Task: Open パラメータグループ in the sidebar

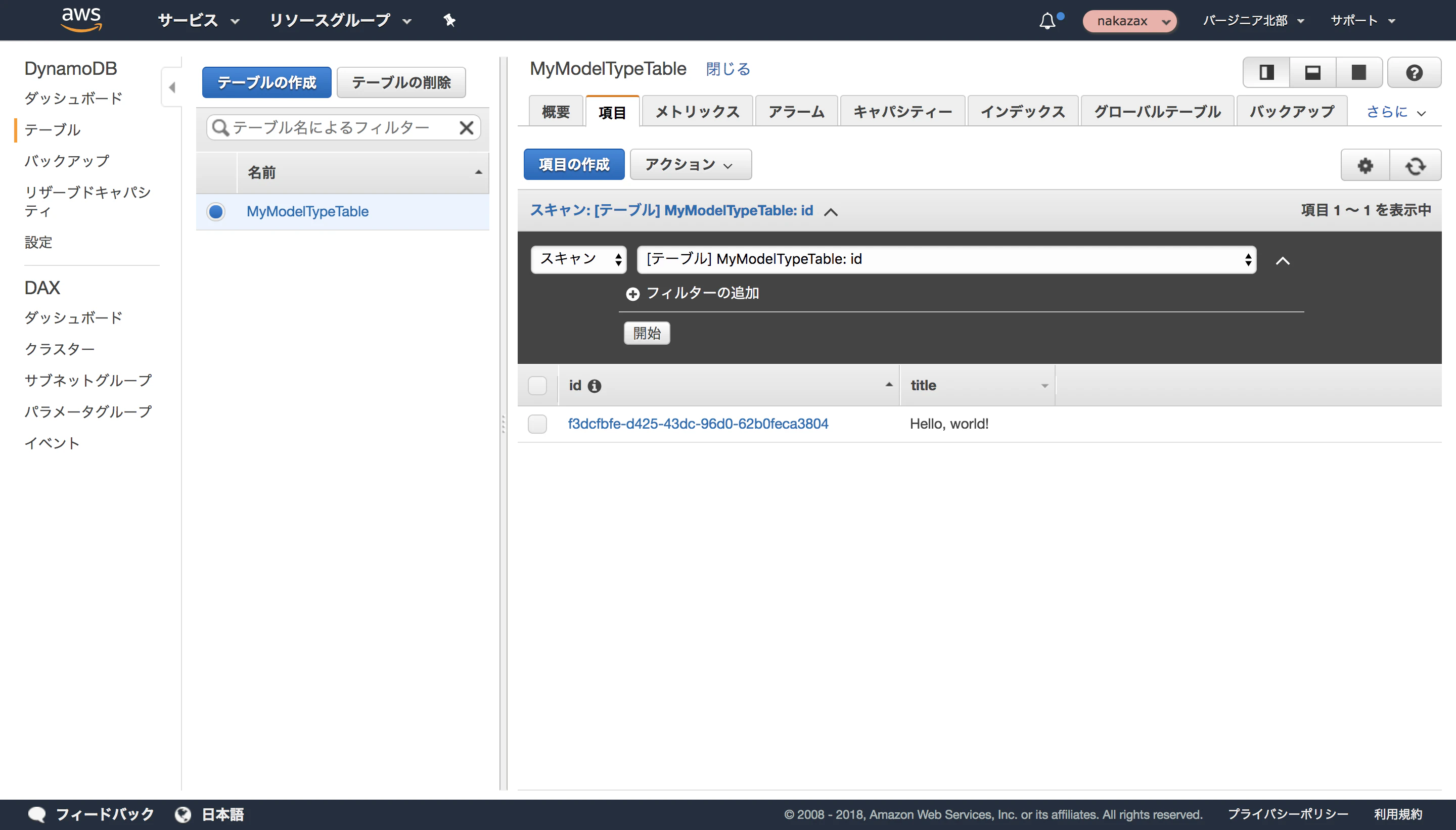Action: tap(88, 411)
